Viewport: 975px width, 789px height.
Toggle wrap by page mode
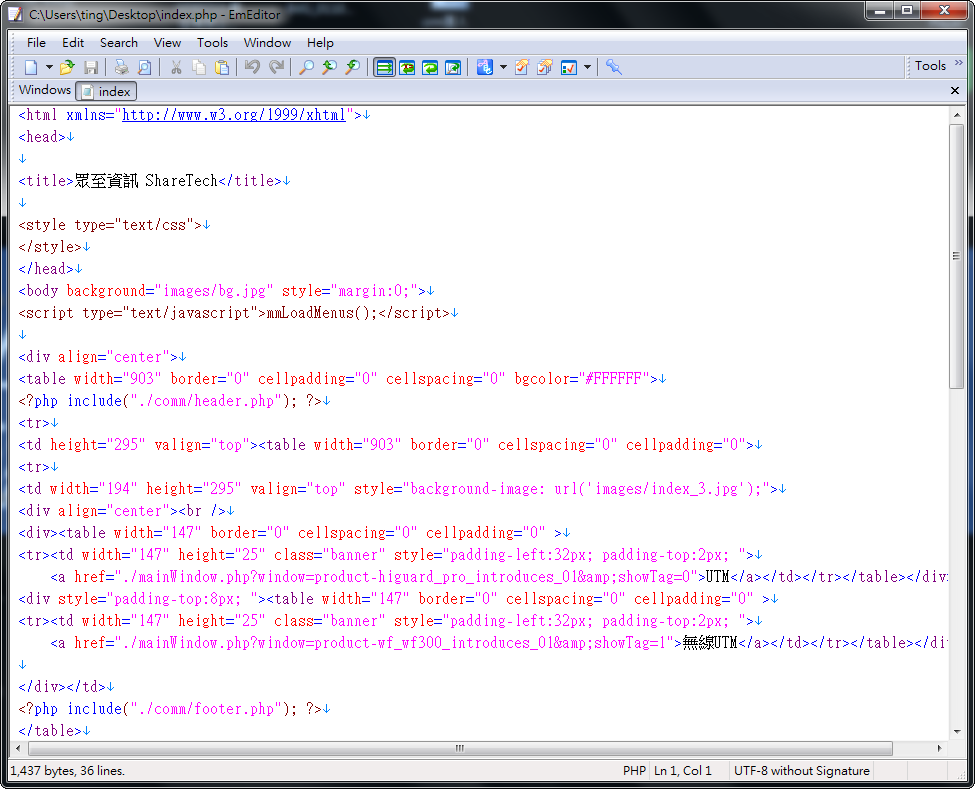tap(454, 67)
